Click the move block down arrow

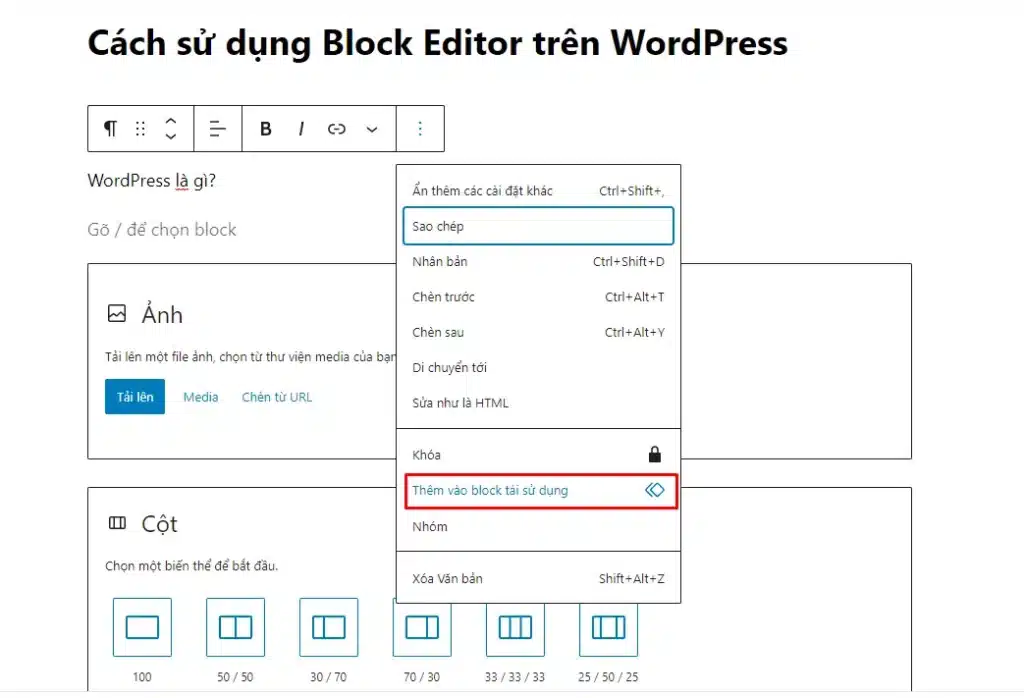click(171, 137)
